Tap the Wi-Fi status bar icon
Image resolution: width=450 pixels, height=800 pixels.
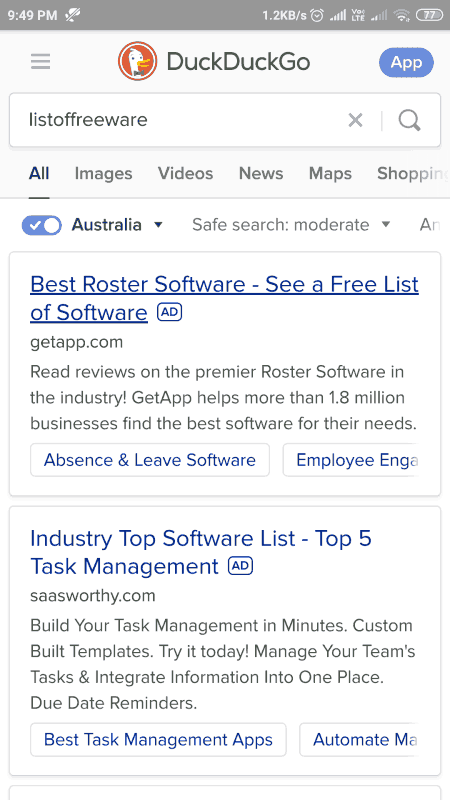(402, 15)
